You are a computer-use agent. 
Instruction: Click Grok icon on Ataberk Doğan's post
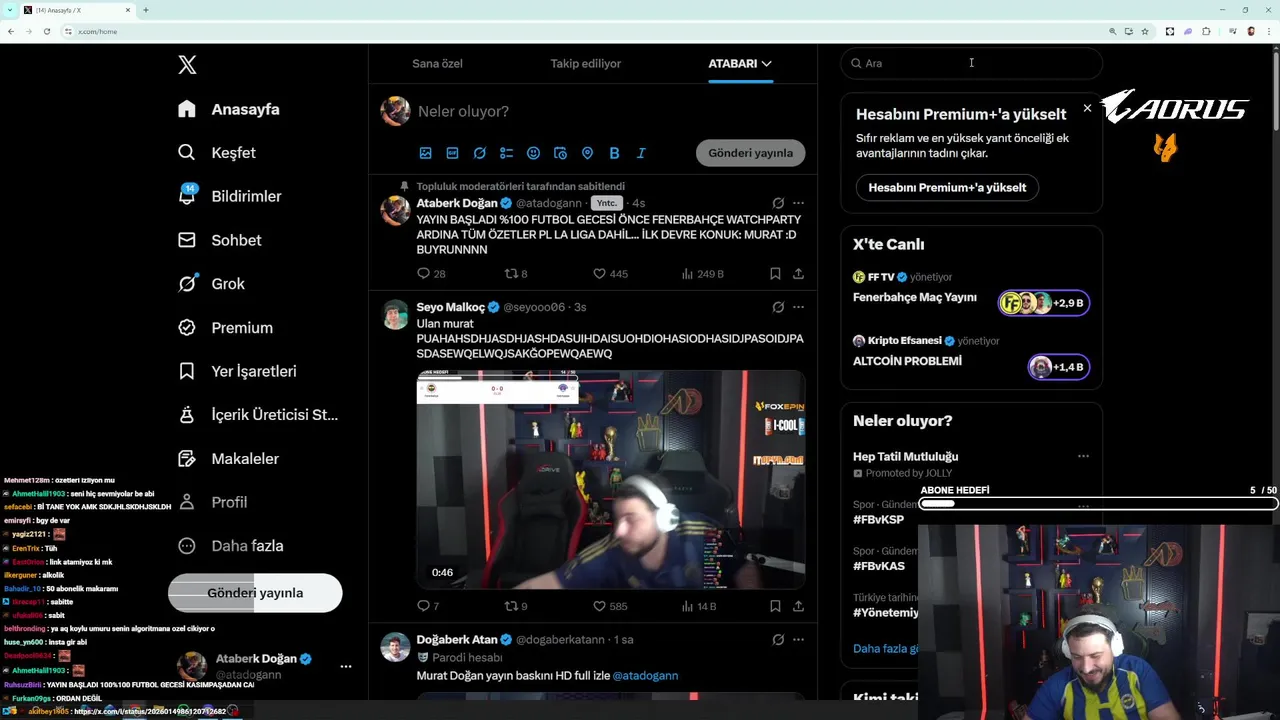[778, 203]
